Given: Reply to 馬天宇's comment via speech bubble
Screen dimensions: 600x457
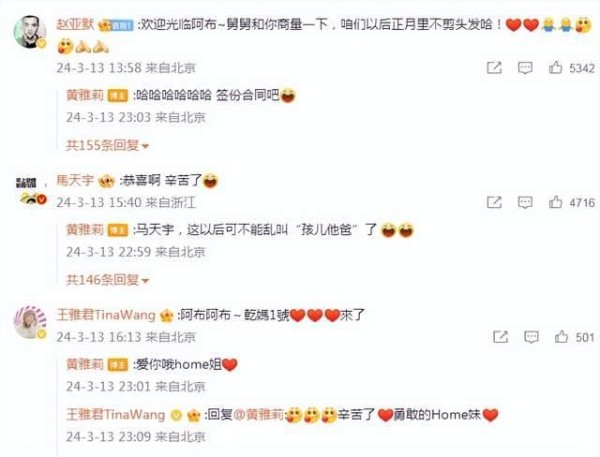Looking at the screenshot, I should pos(525,202).
